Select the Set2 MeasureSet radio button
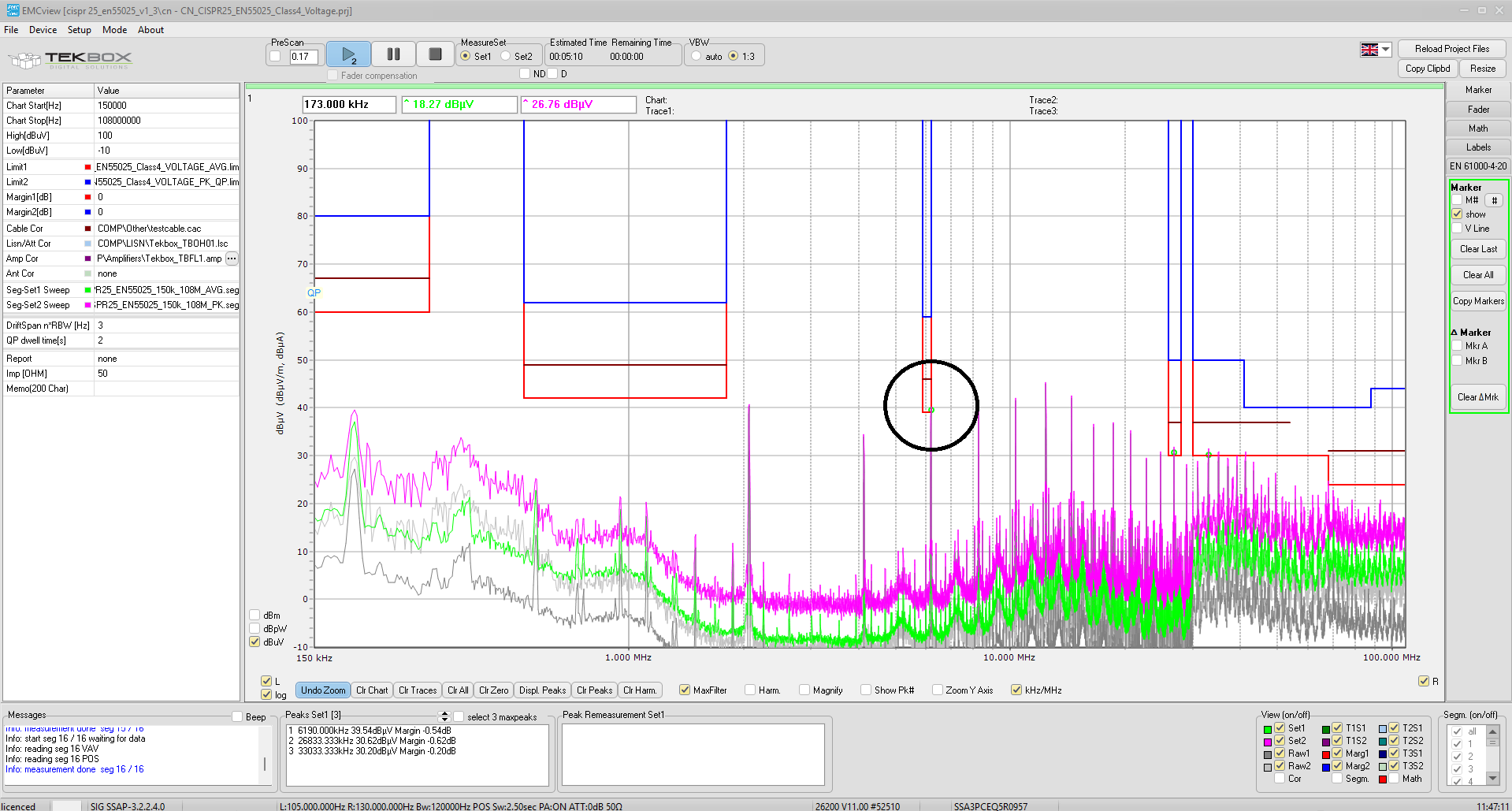 (506, 56)
